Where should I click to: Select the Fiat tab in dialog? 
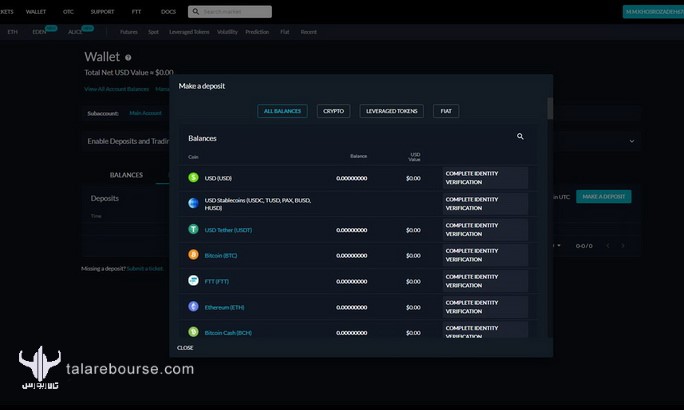pyautogui.click(x=446, y=111)
